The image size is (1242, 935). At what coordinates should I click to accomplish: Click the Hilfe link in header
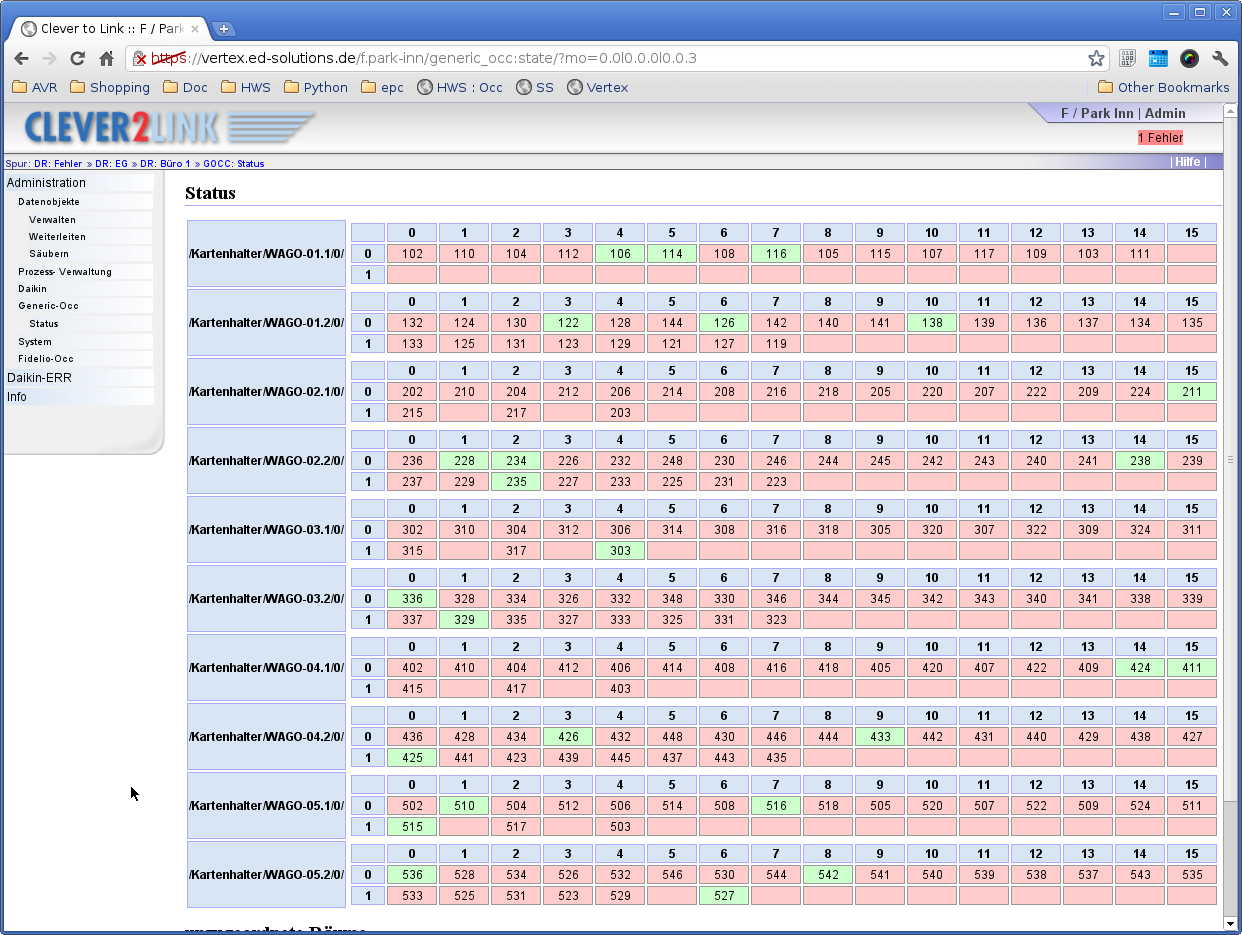(1188, 162)
